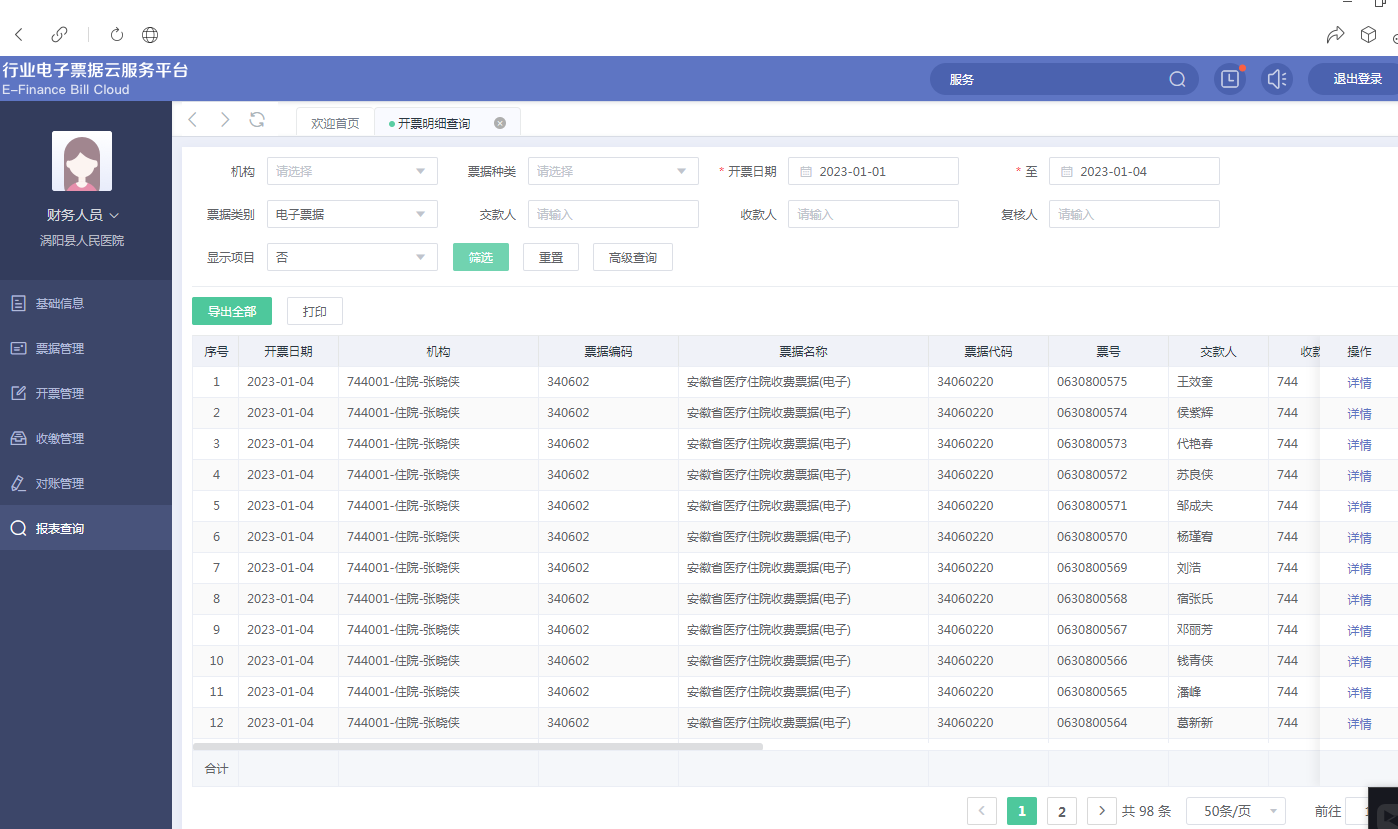This screenshot has height=829, width=1398.
Task: Click the clock history icon in header
Action: [1229, 79]
